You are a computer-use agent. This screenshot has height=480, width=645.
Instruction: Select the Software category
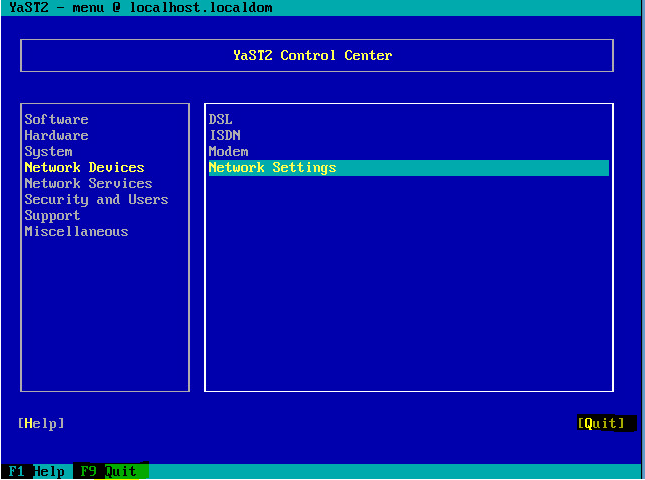pyautogui.click(x=56, y=120)
